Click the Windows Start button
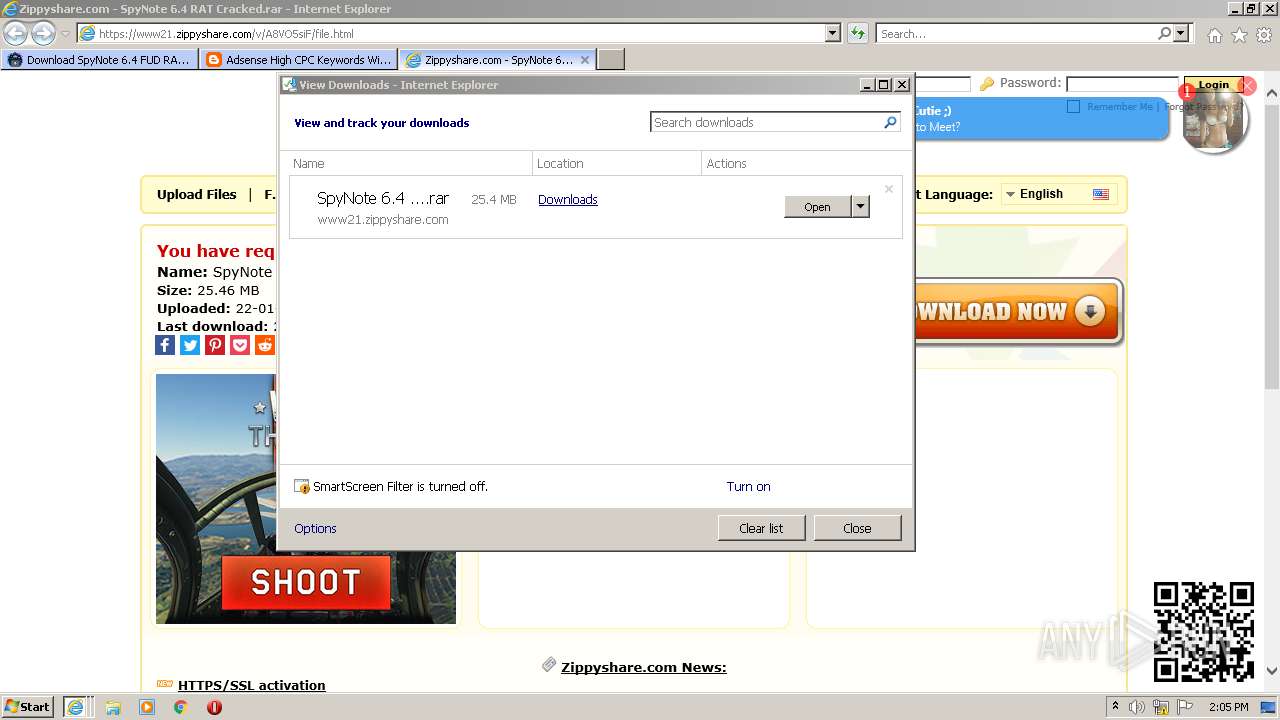Screen dimensions: 1280x720 (x=28, y=707)
